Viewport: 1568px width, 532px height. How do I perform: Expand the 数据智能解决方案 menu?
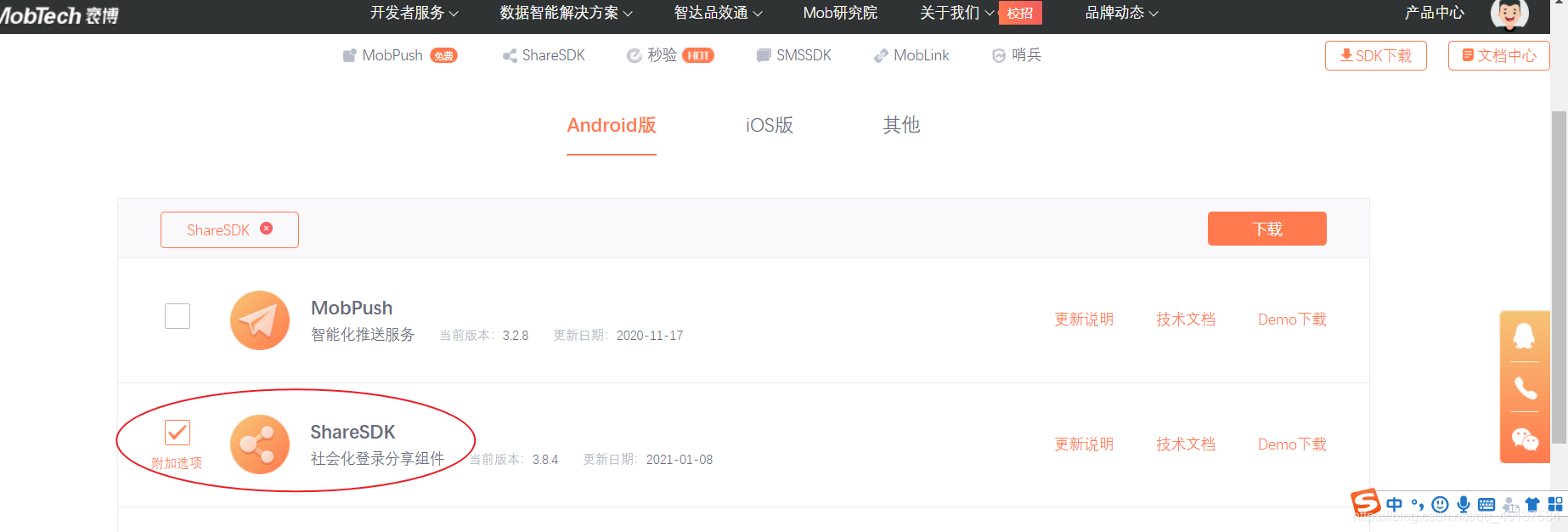(567, 13)
